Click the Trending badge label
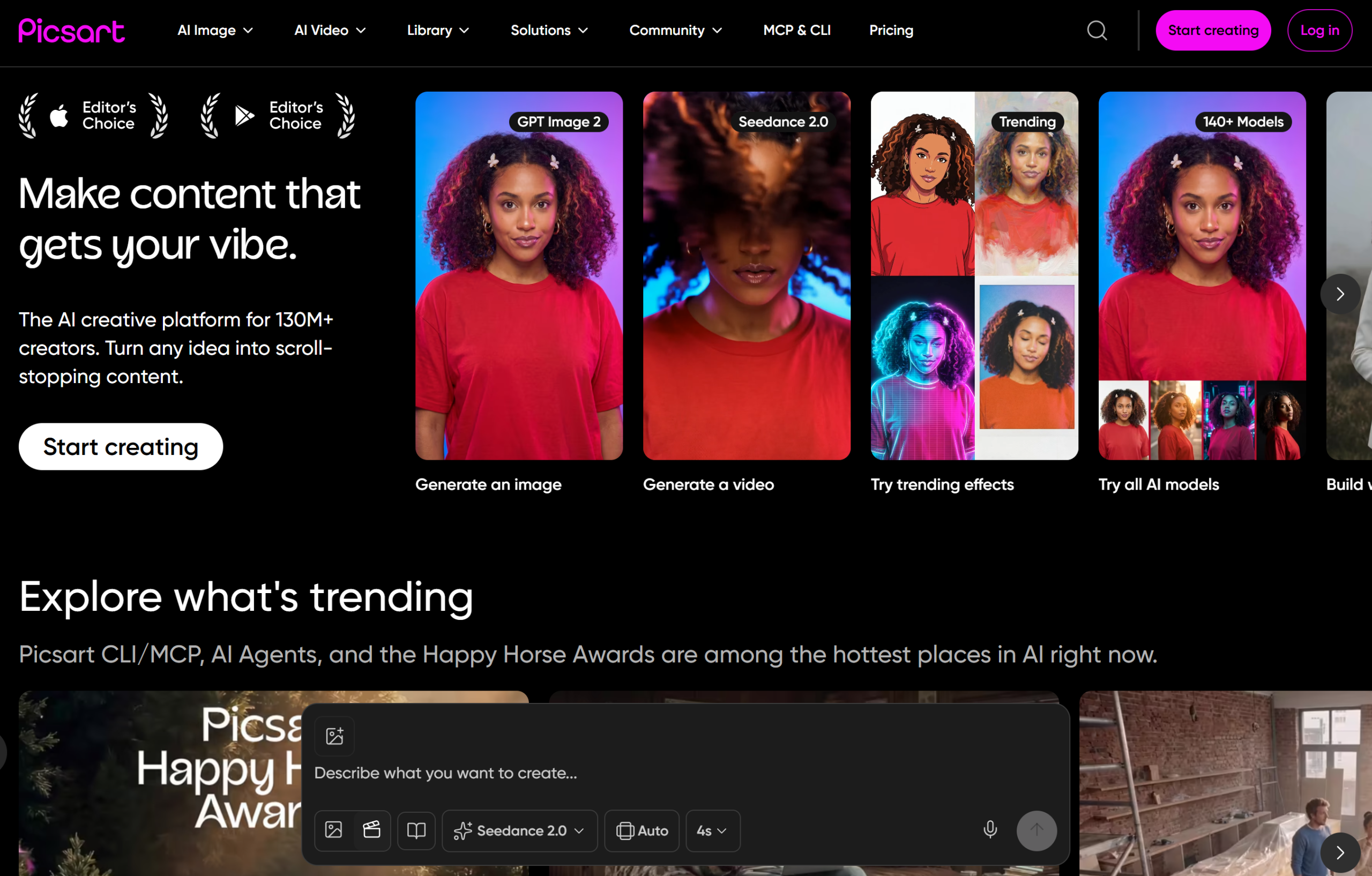Viewport: 1372px width, 876px height. pos(1027,122)
